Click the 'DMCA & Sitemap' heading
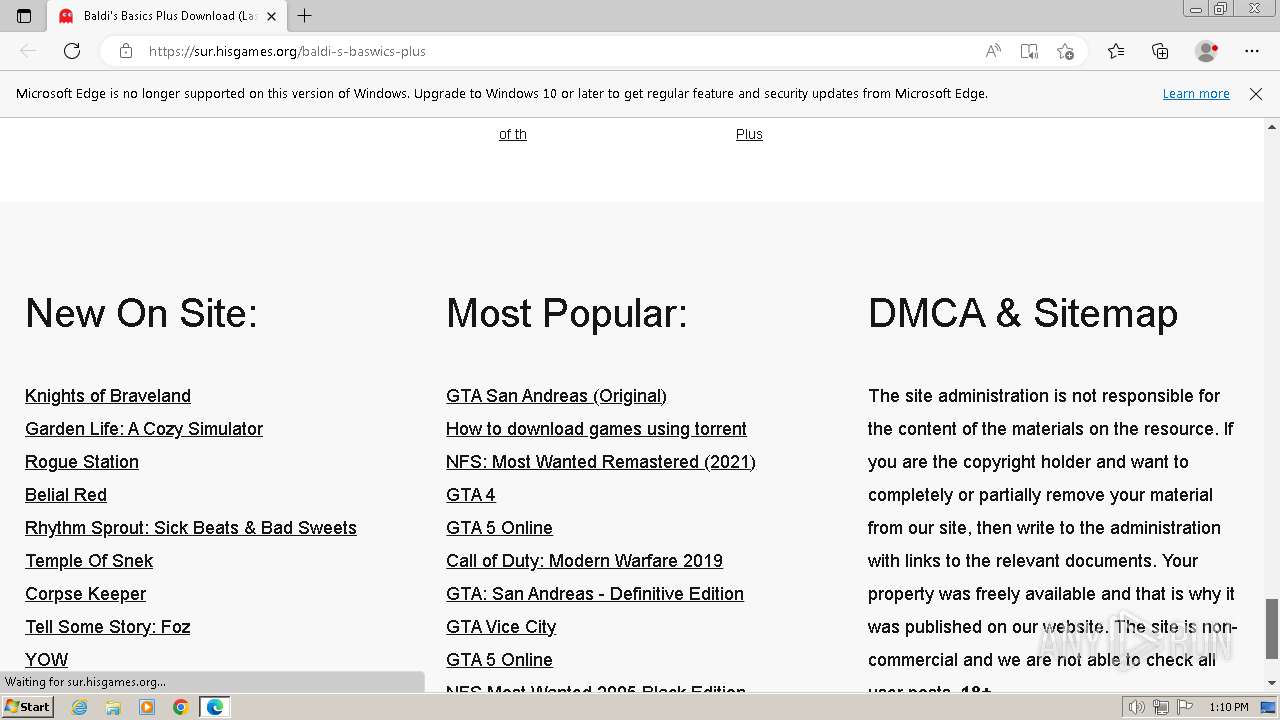Screen dimensions: 1280x720 pyautogui.click(x=1023, y=314)
